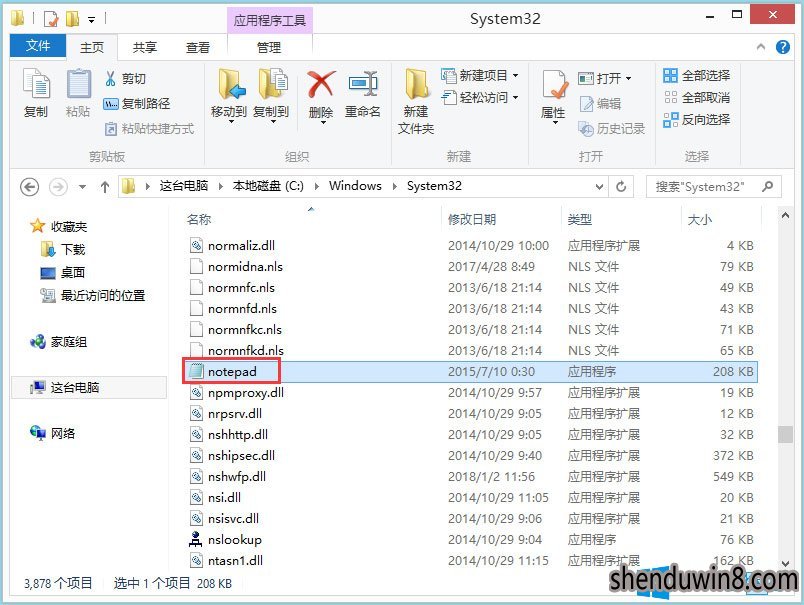Collapse the ribbon with the chevron
Viewport: 804px width, 605px height.
[761, 47]
